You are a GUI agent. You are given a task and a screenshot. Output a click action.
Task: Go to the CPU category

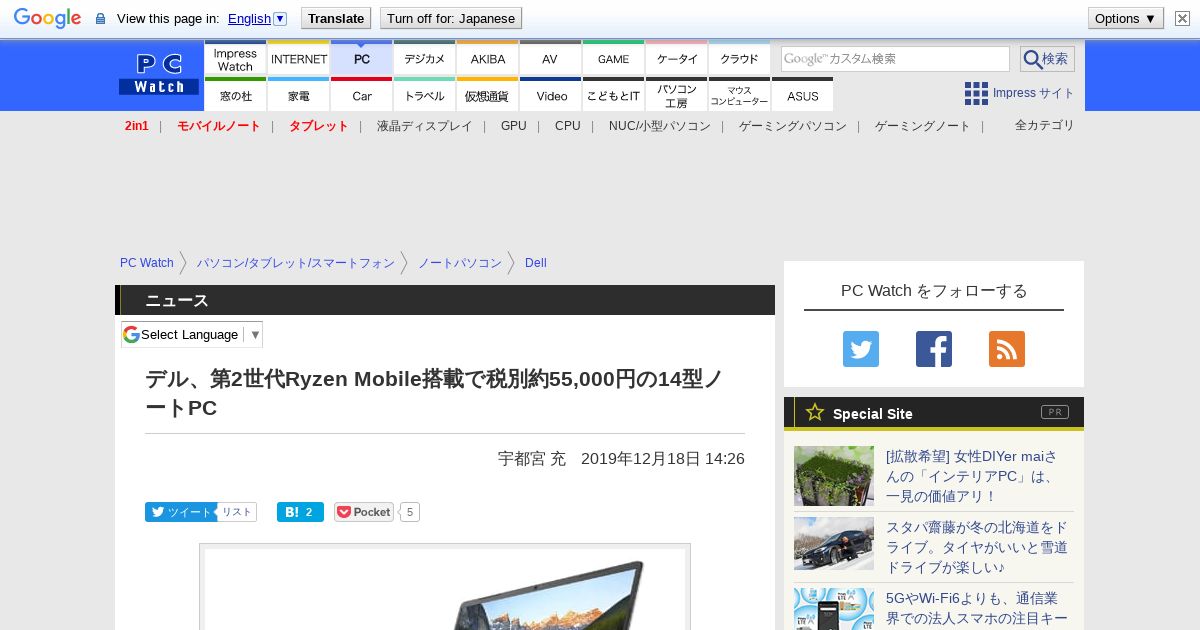click(568, 126)
